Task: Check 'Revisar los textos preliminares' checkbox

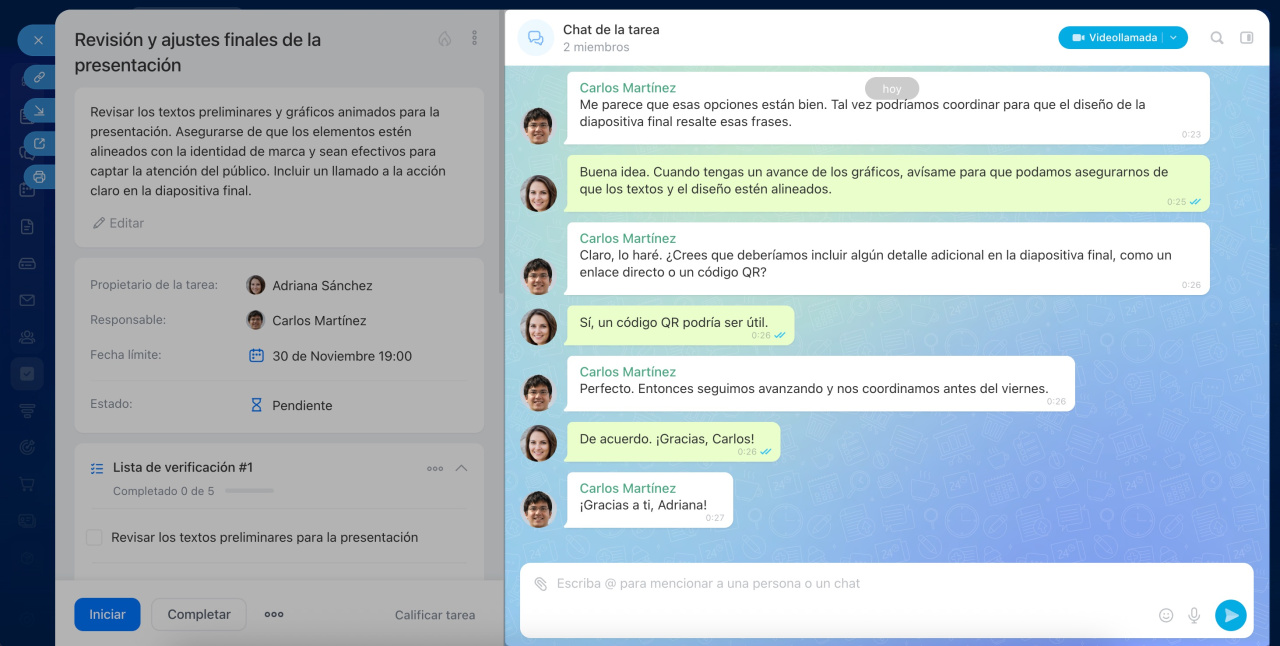Action: (x=94, y=538)
